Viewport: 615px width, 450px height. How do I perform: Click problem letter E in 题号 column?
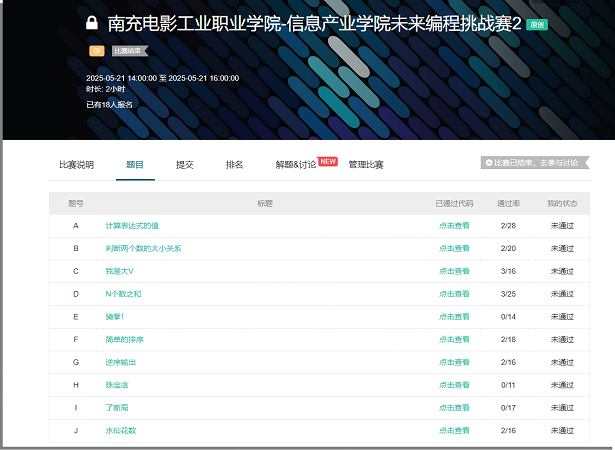76,317
